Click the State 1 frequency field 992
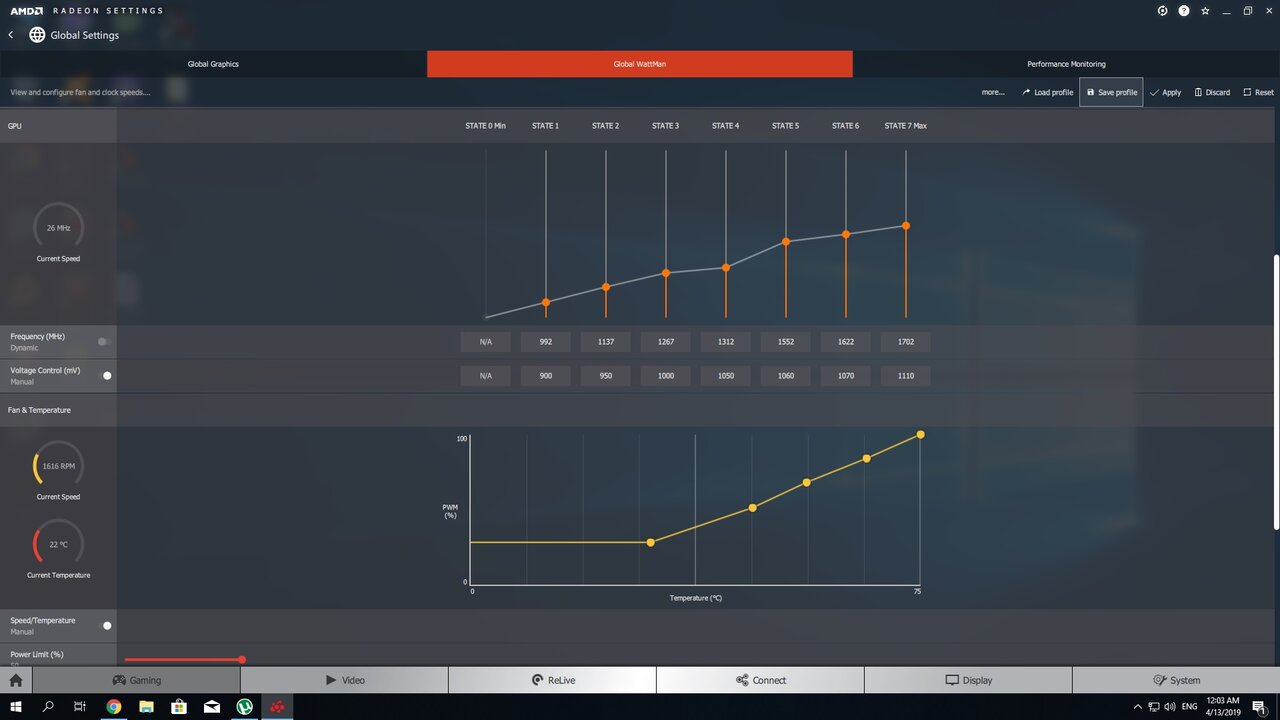This screenshot has width=1280, height=720. (546, 342)
